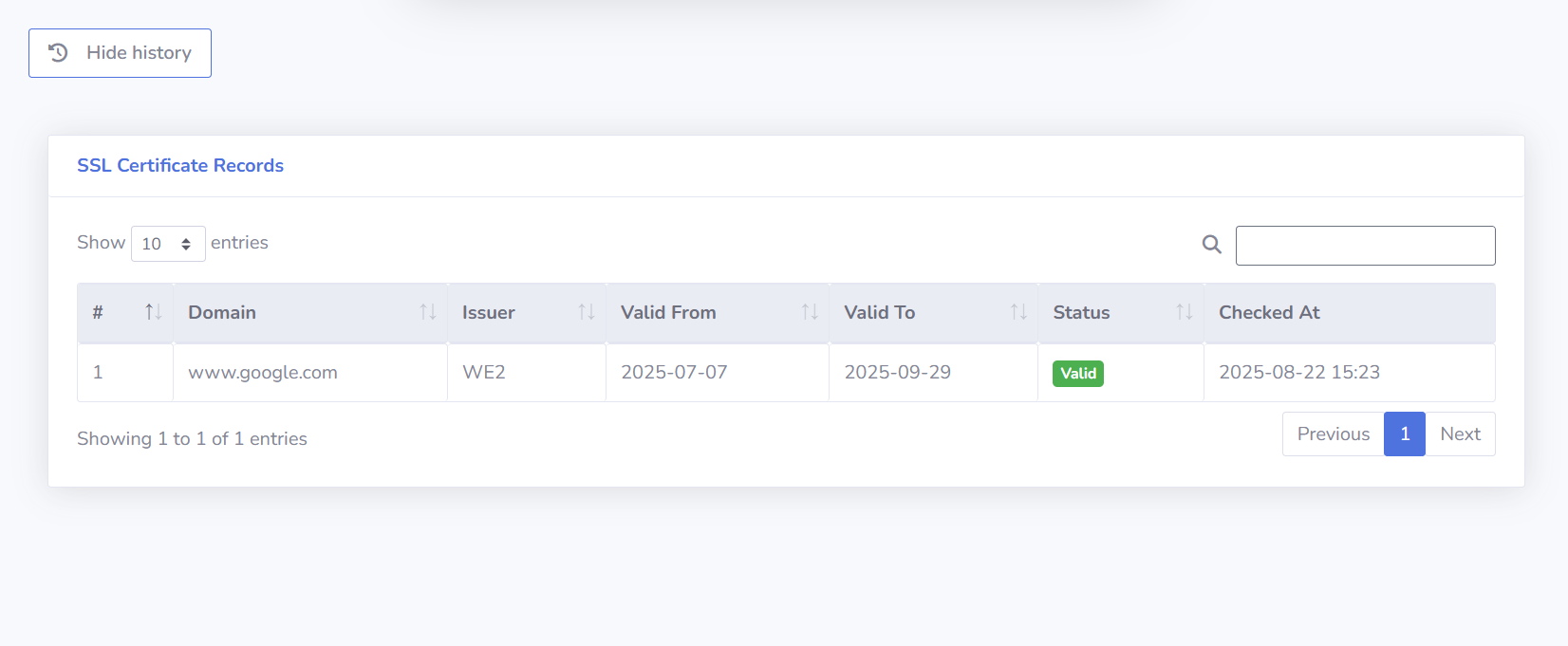
Task: Sort by Status column arrows
Action: [x=1184, y=312]
